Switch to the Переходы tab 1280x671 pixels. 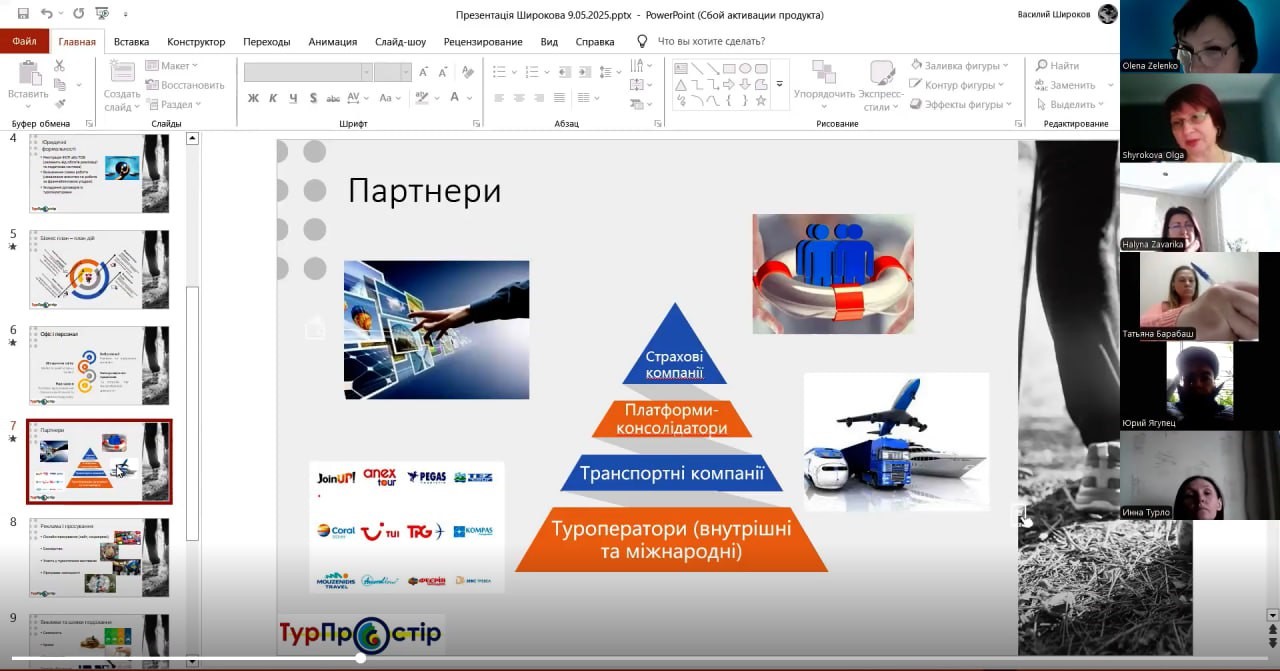tap(266, 41)
